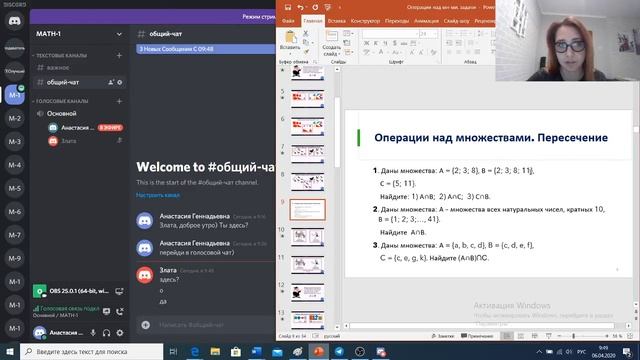Switch to the Анимация ribbon tab
This screenshot has width=640, height=360.
pos(426,21)
